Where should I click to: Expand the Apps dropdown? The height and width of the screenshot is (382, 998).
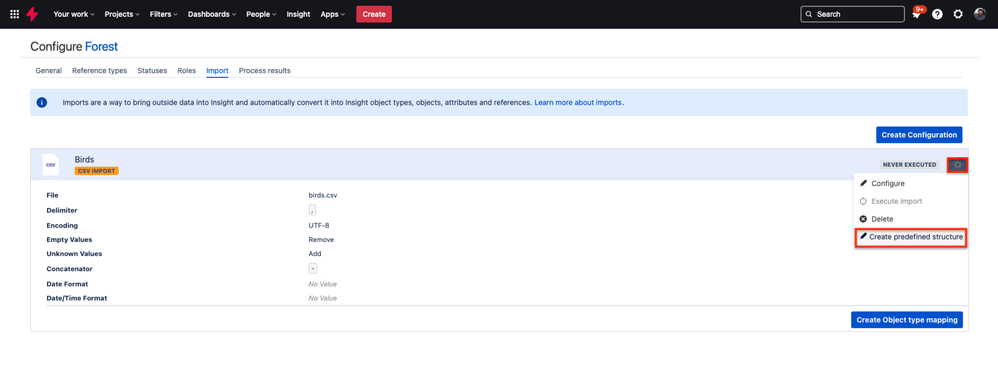pyautogui.click(x=333, y=14)
